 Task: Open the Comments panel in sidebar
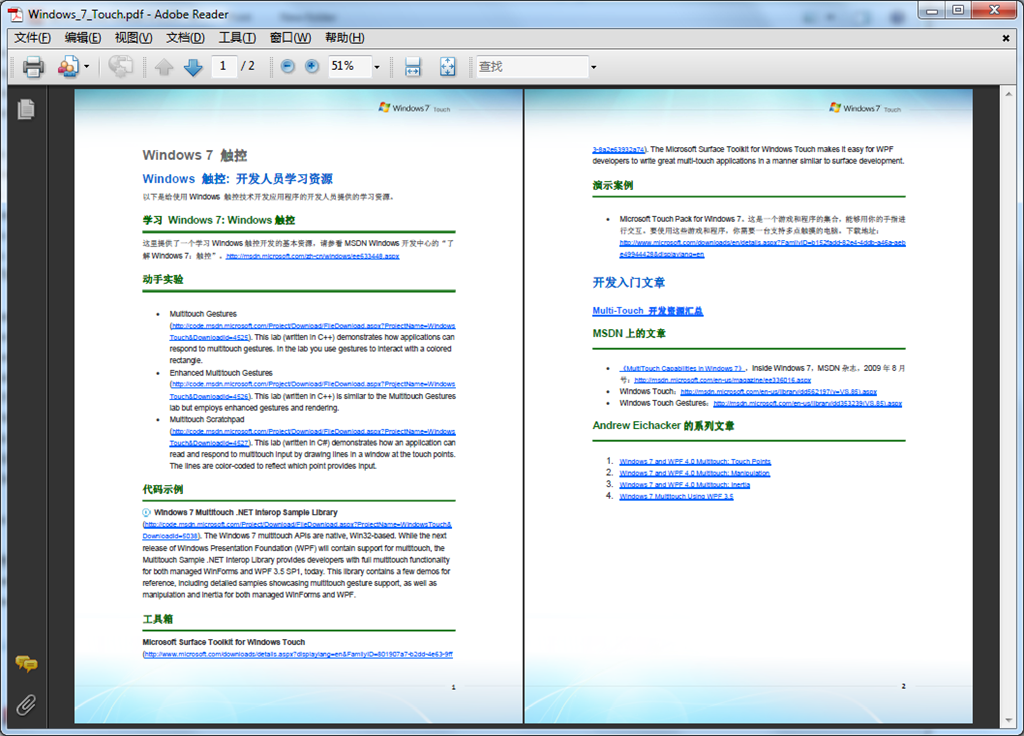[26, 664]
